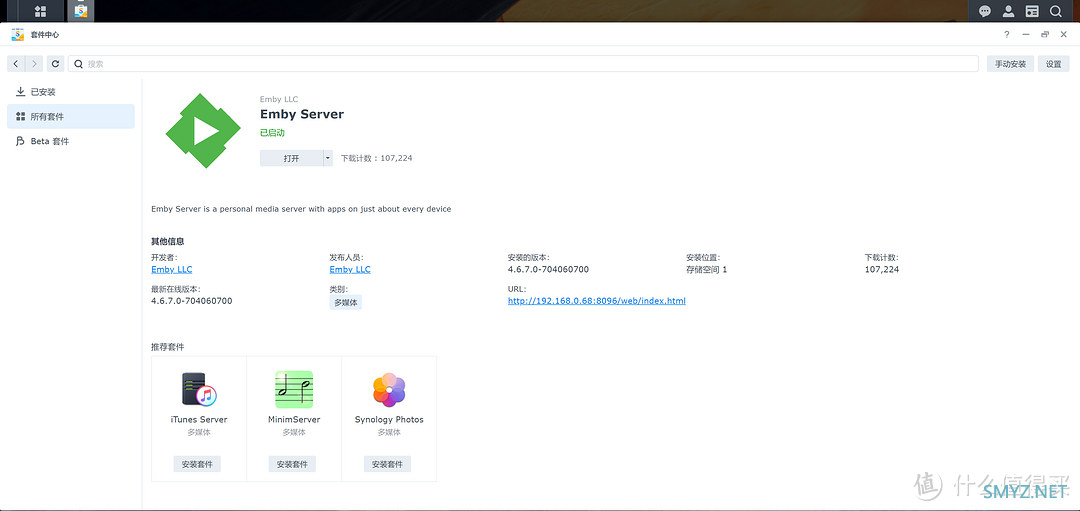Viewport: 1080px width, 511px height.
Task: Go back with the left arrow
Action: (x=16, y=63)
